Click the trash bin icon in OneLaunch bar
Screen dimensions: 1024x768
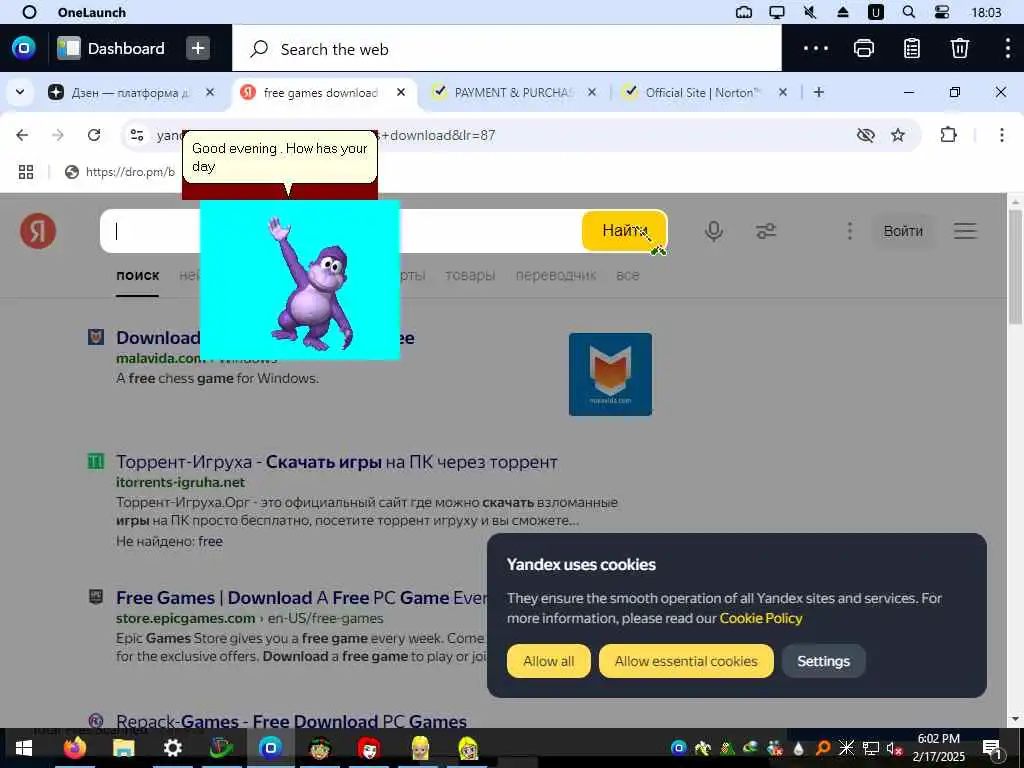(x=959, y=48)
